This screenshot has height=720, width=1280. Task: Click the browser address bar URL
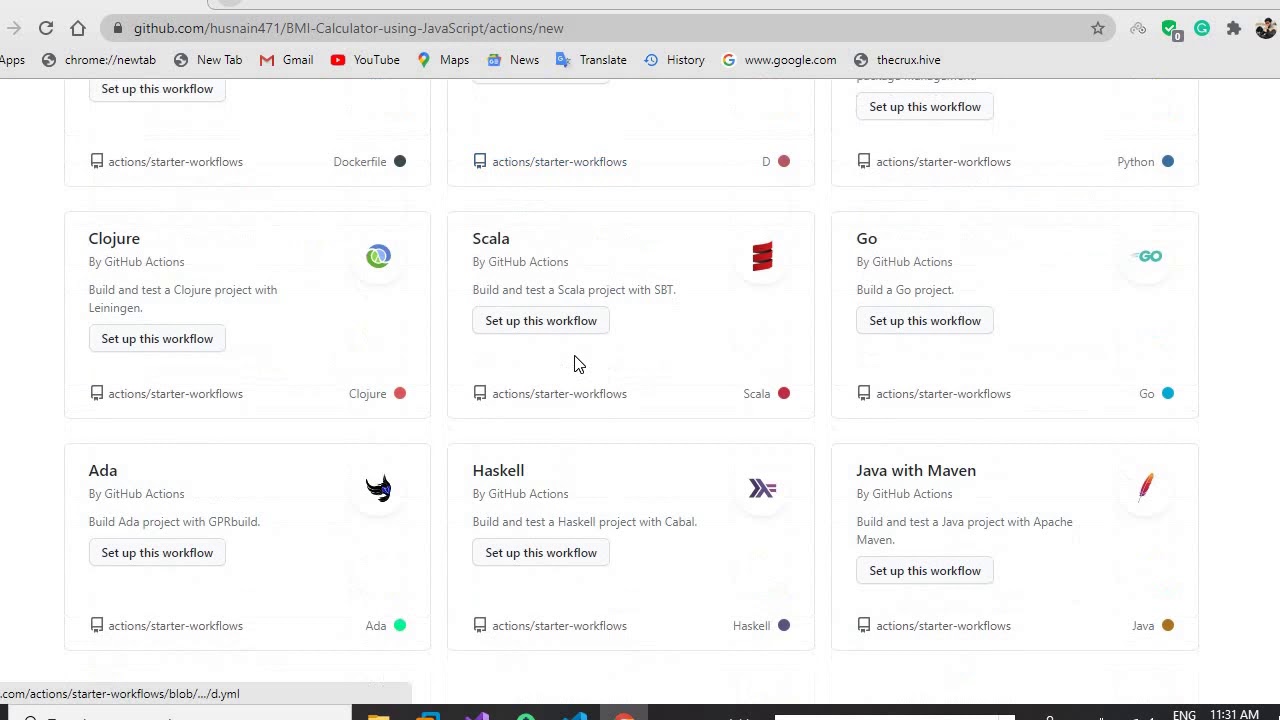coord(348,28)
